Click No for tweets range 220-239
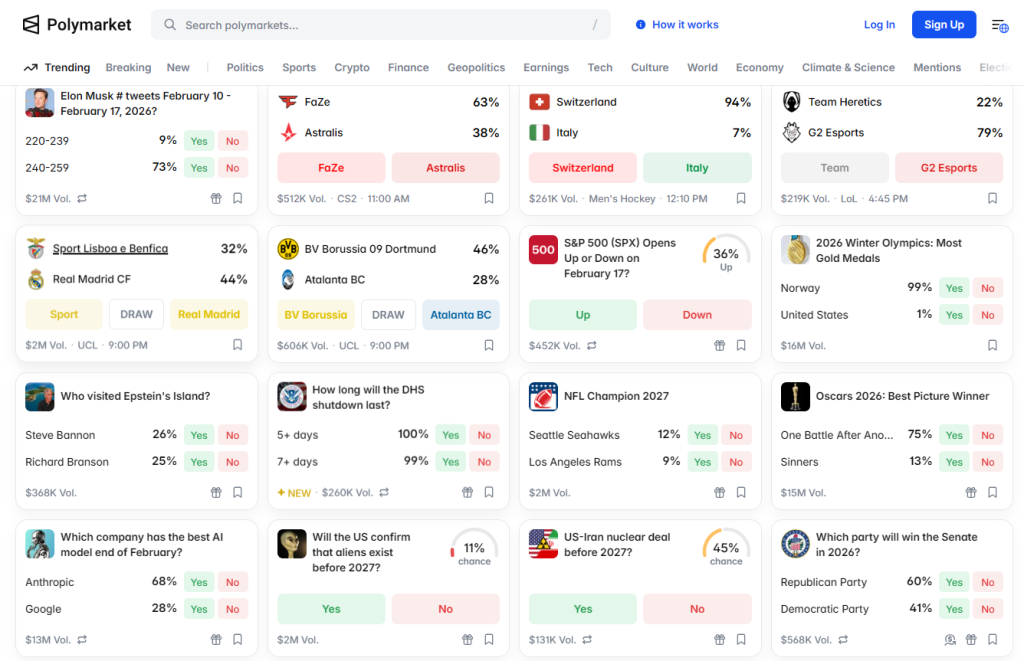This screenshot has height=661, width=1024. click(232, 141)
